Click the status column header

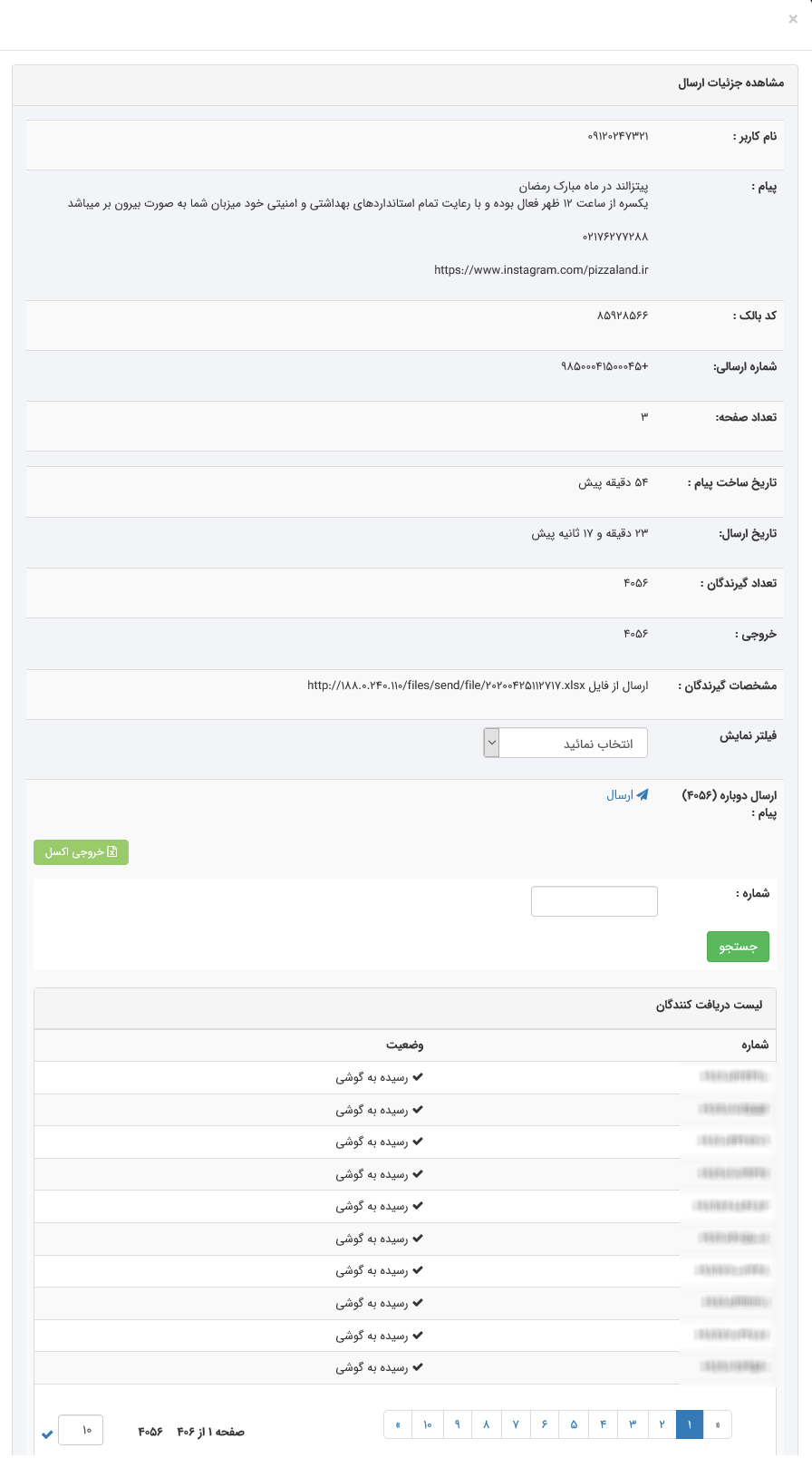[404, 1045]
